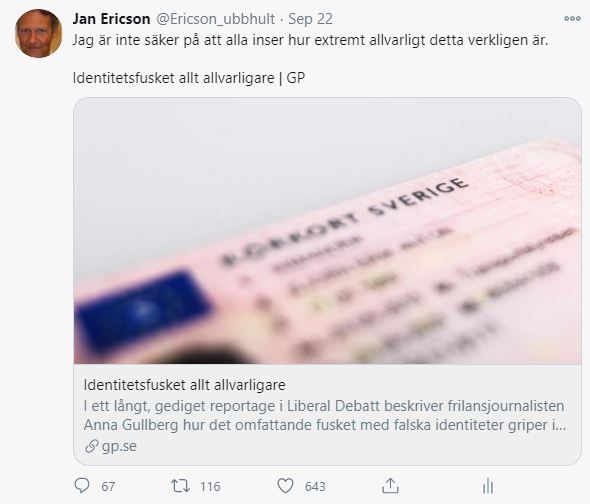Click the retweet arrows icon
Image resolution: width=590 pixels, height=504 pixels.
click(x=181, y=486)
